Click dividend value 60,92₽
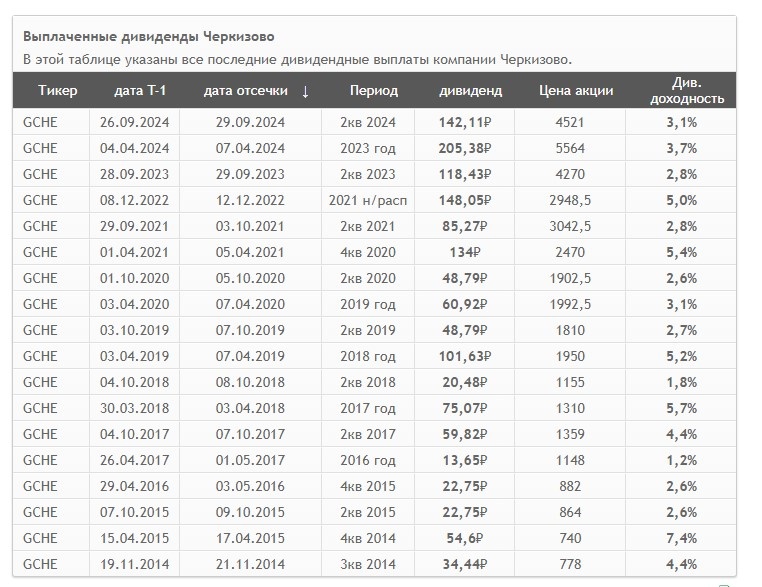Viewport: 762px width, 587px height. 465,304
